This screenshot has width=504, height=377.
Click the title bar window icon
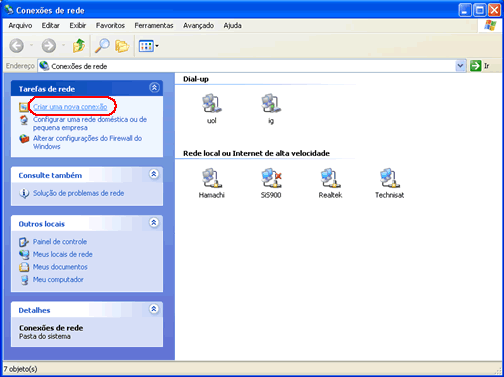(9, 10)
